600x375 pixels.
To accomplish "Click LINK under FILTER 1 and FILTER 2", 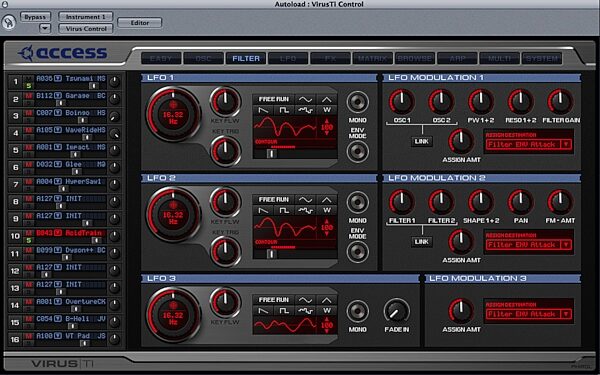I will [422, 241].
